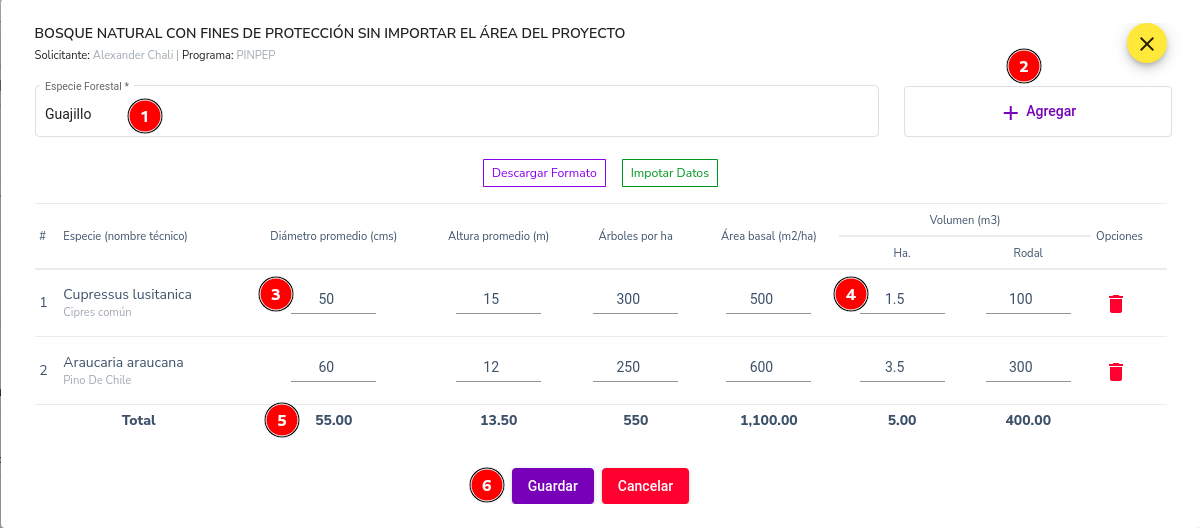The width and height of the screenshot is (1199, 528).
Task: Edit height value 15 for Cupressus
Action: 499,299
